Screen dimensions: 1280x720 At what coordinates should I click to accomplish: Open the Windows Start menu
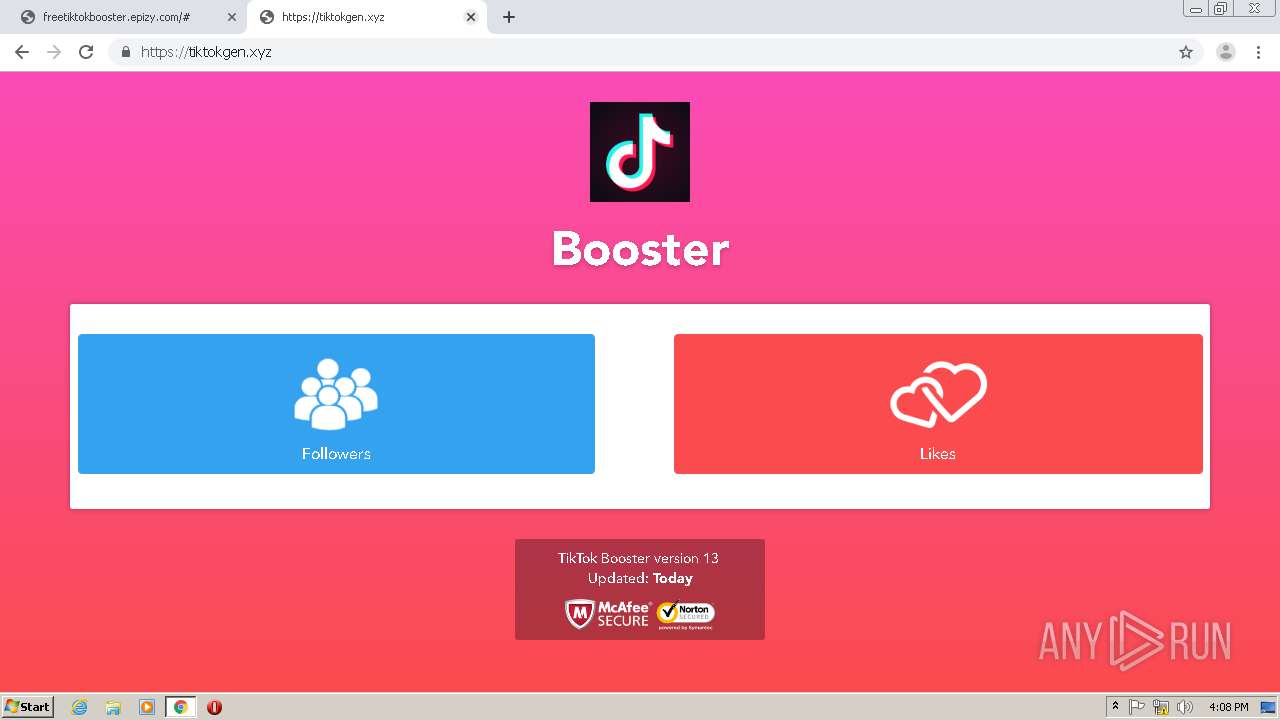point(27,706)
